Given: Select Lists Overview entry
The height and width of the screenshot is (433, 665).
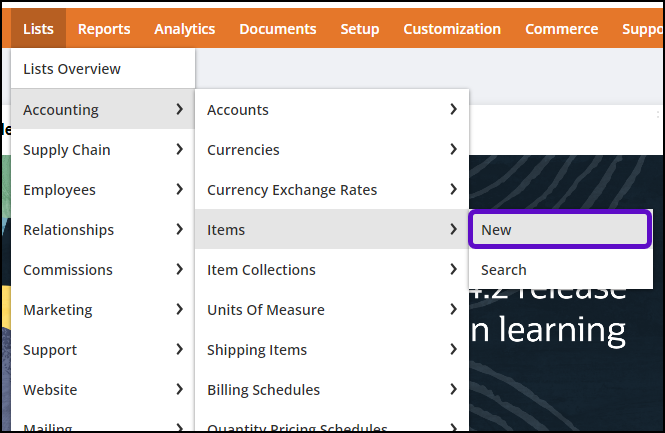Looking at the screenshot, I should pos(72,69).
